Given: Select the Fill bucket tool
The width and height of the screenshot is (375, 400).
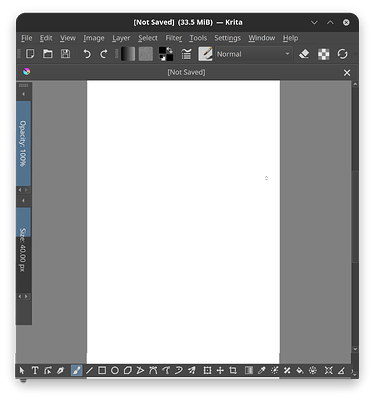Looking at the screenshot, I should tap(300, 370).
